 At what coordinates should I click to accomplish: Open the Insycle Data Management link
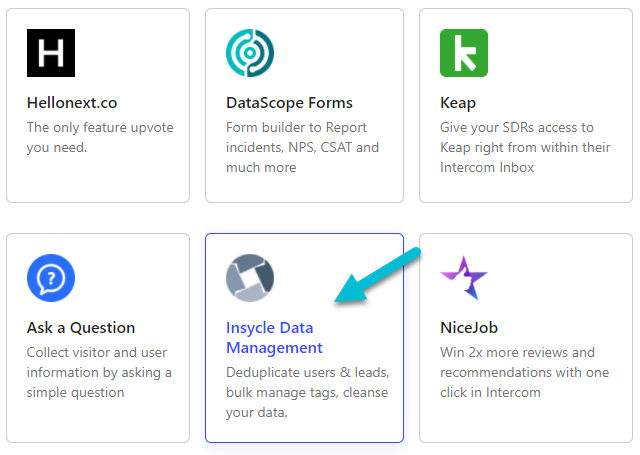click(274, 337)
